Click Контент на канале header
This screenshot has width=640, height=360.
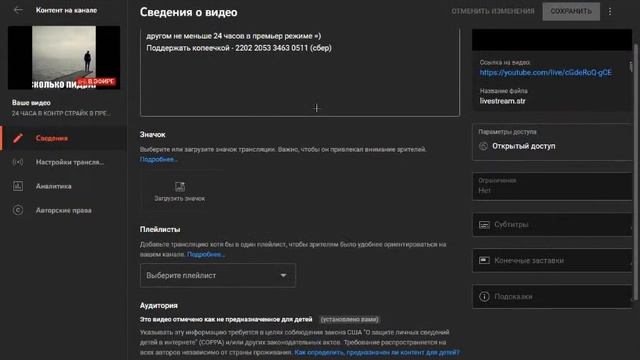[x=66, y=10]
